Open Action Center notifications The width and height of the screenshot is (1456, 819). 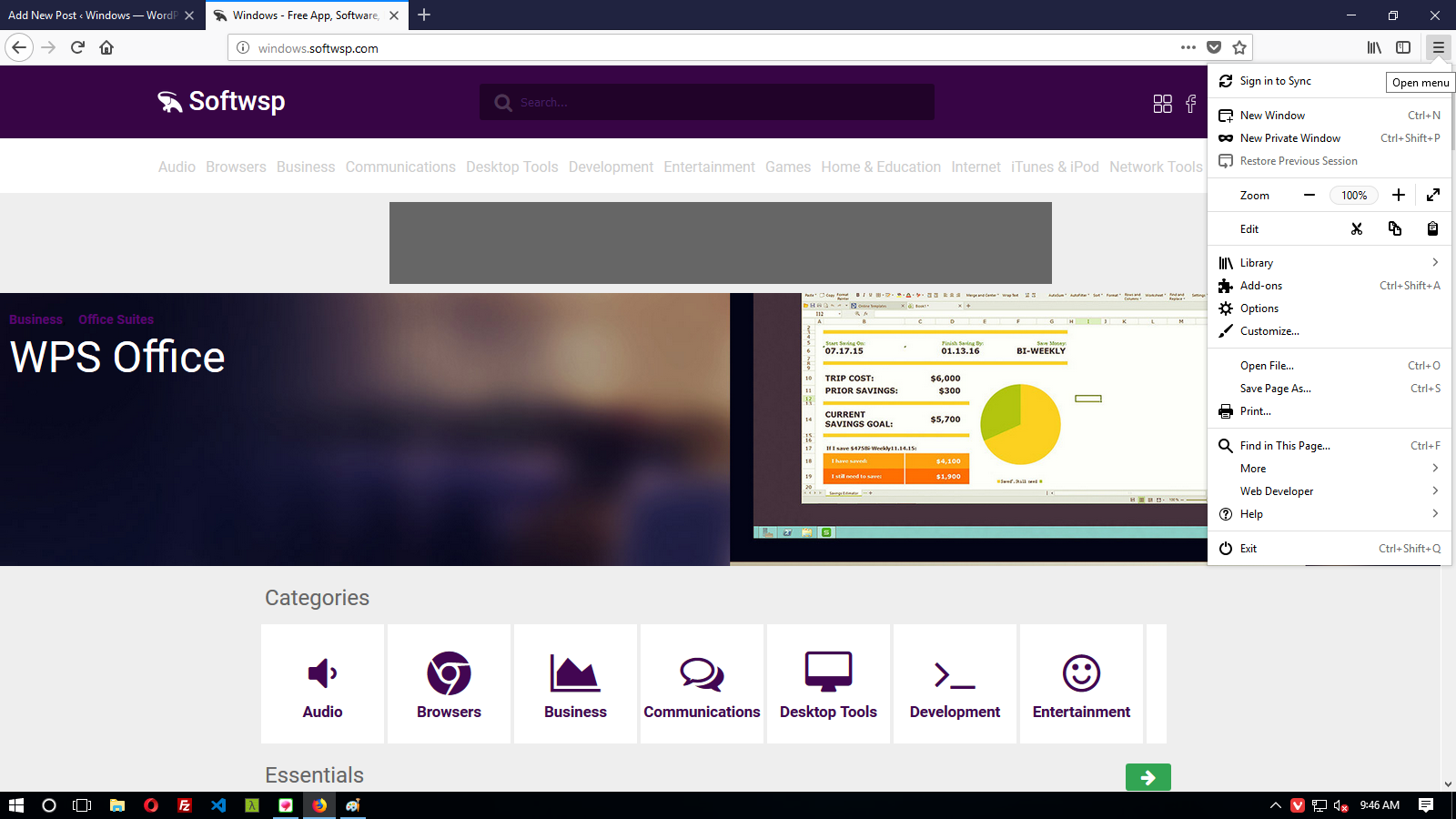coord(1426,805)
